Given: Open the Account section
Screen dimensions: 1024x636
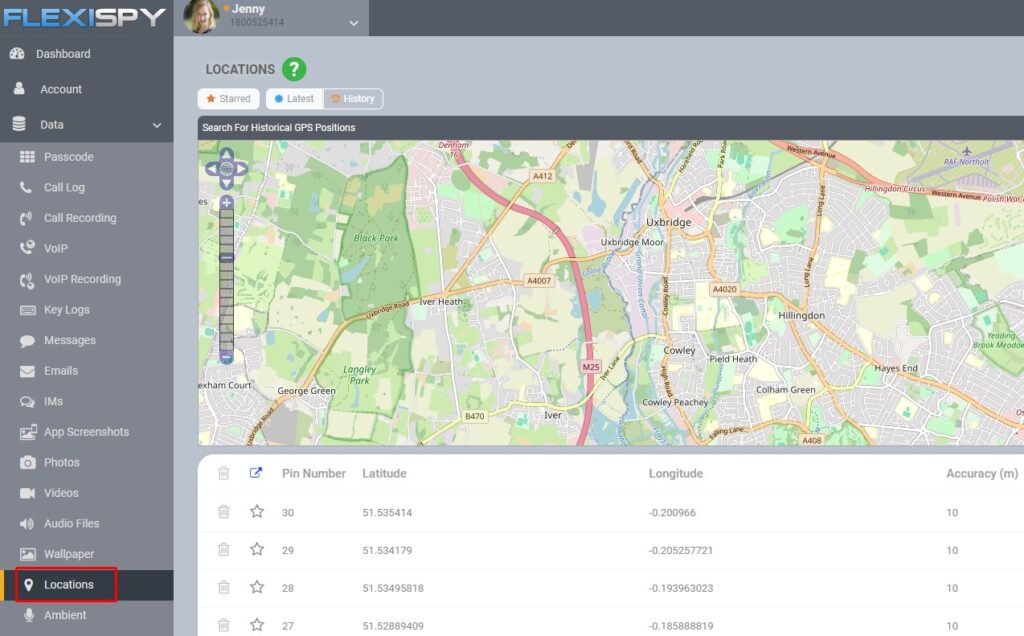Looking at the screenshot, I should 61,89.
